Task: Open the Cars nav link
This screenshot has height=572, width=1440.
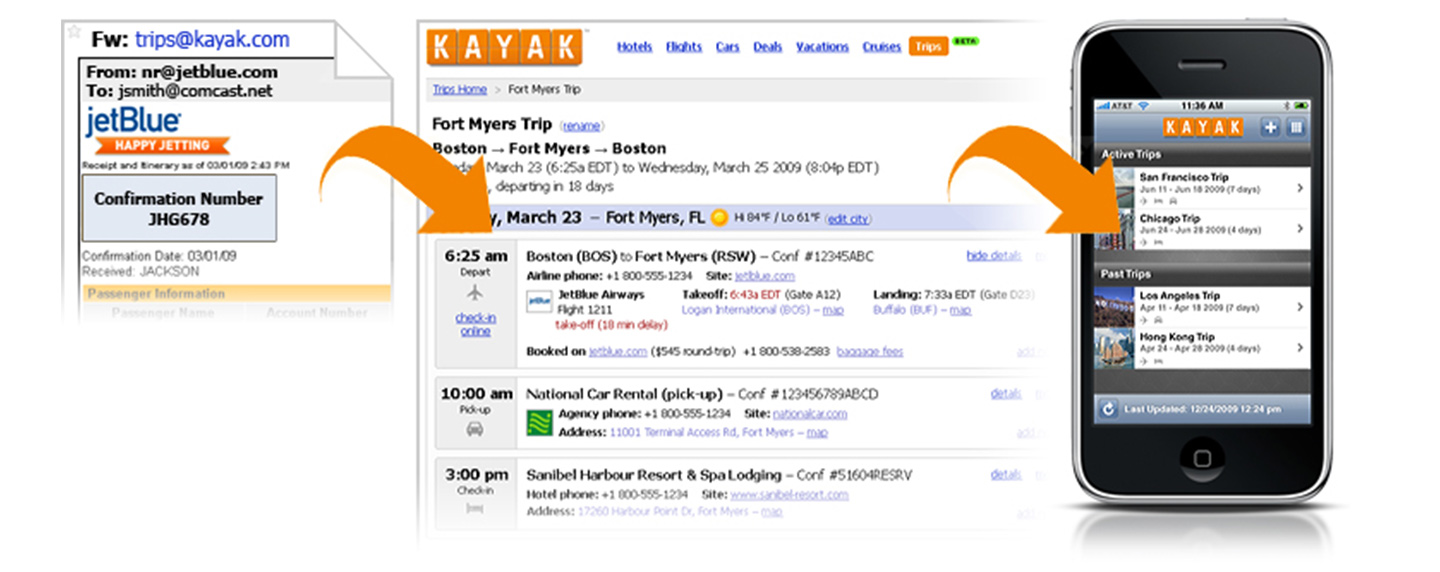Action: pyautogui.click(x=727, y=47)
